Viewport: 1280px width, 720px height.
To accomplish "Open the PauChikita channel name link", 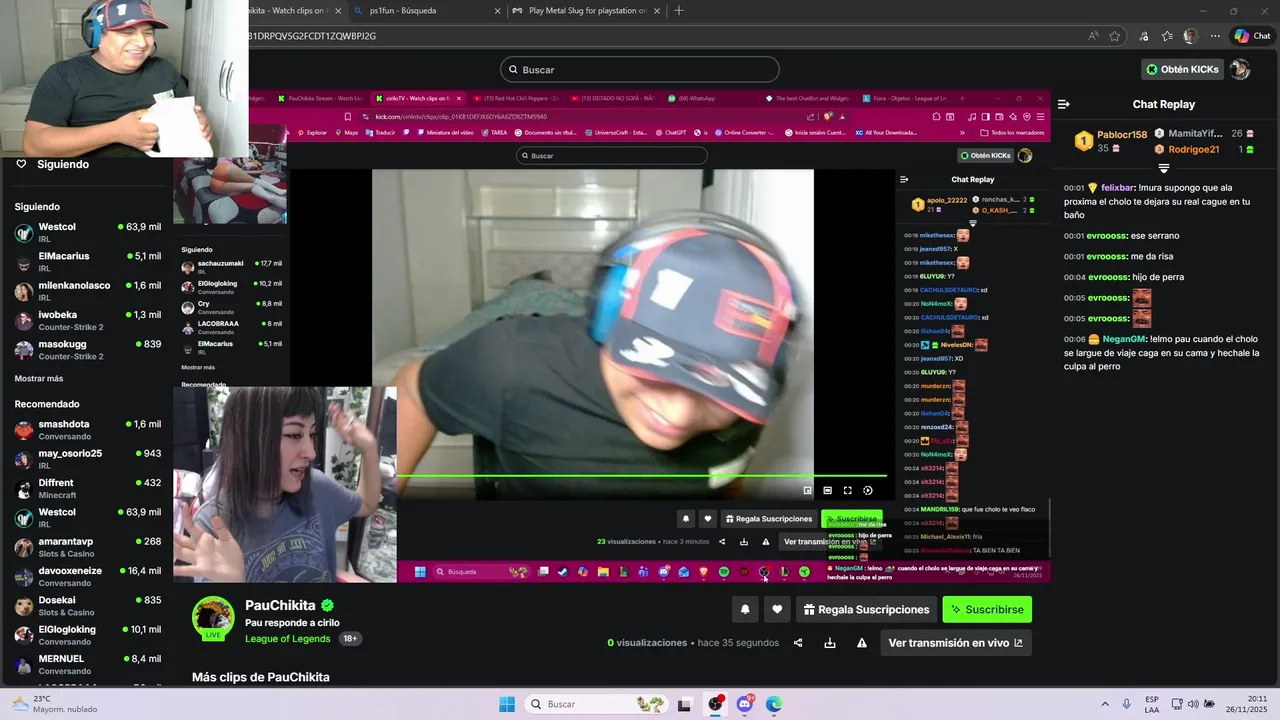I will tap(280, 605).
